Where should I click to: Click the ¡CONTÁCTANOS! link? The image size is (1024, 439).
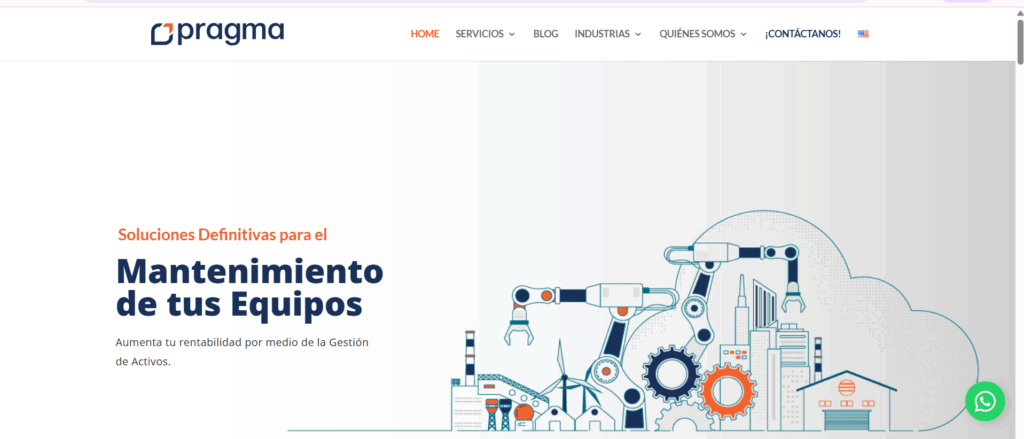[803, 34]
